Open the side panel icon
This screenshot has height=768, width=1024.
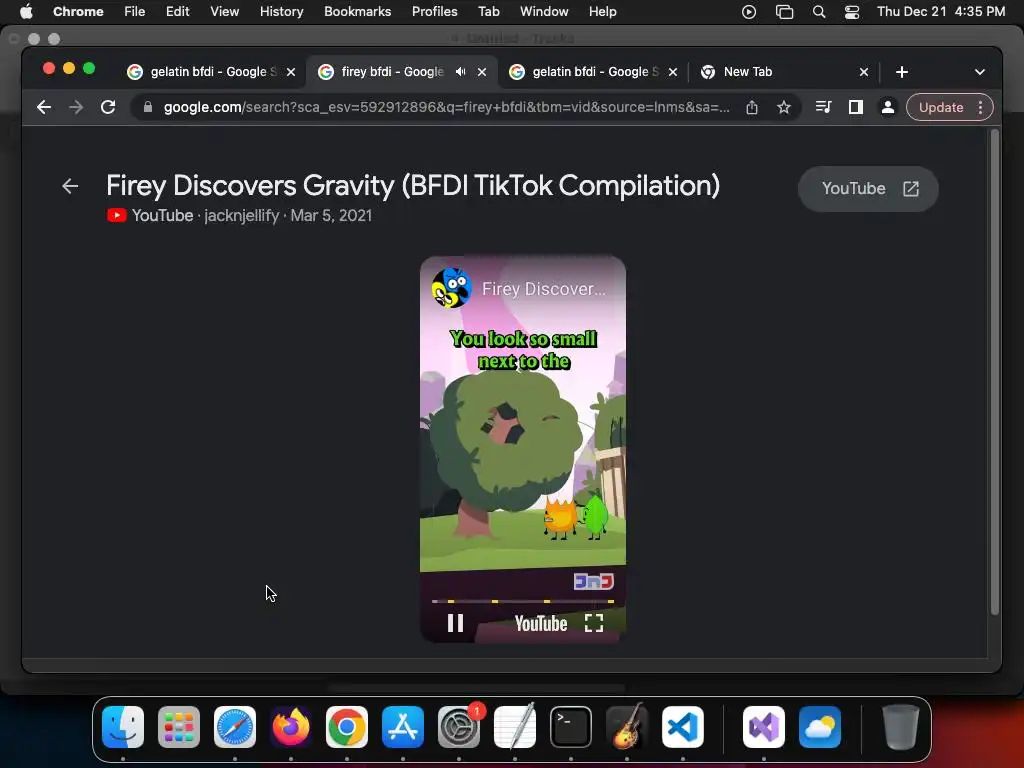pos(856,107)
